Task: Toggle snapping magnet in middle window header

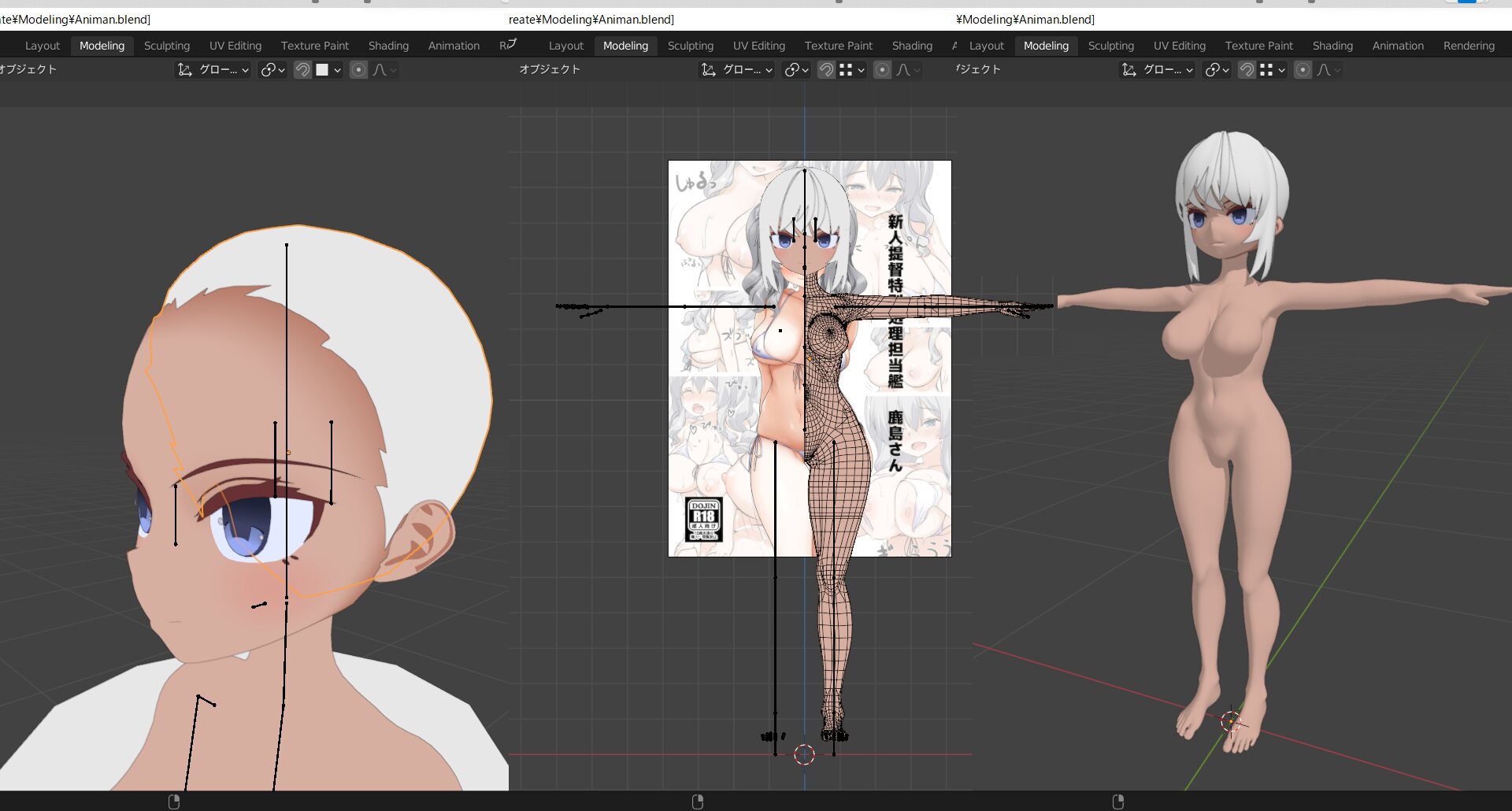Action: tap(826, 70)
